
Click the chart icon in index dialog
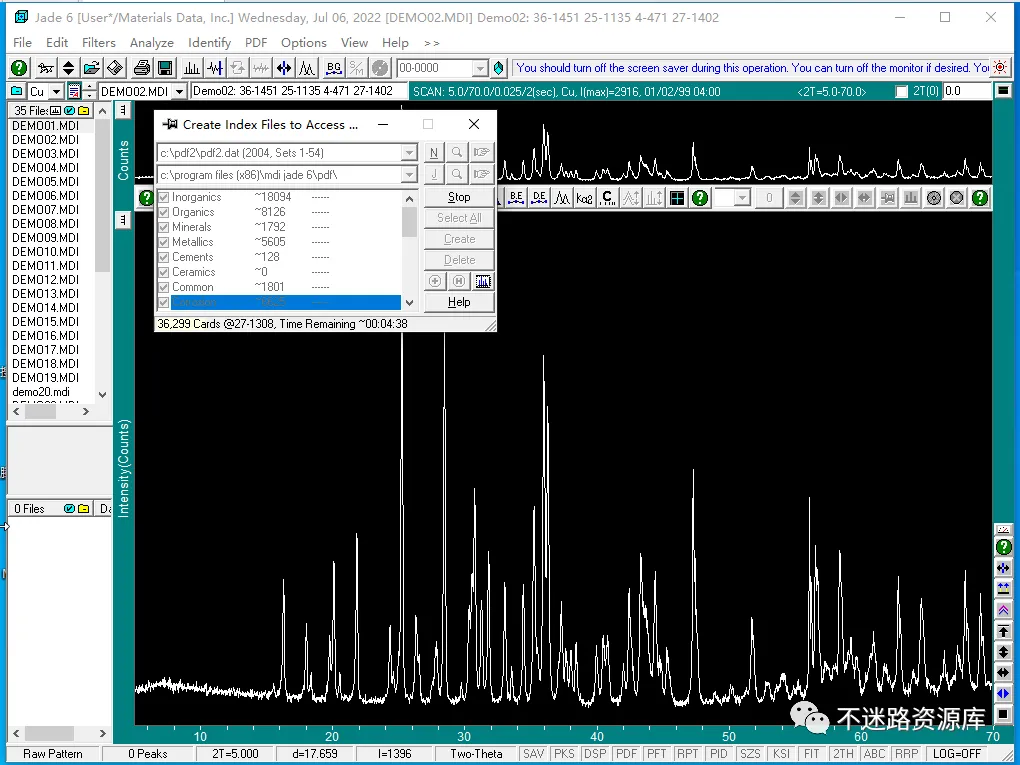point(483,281)
